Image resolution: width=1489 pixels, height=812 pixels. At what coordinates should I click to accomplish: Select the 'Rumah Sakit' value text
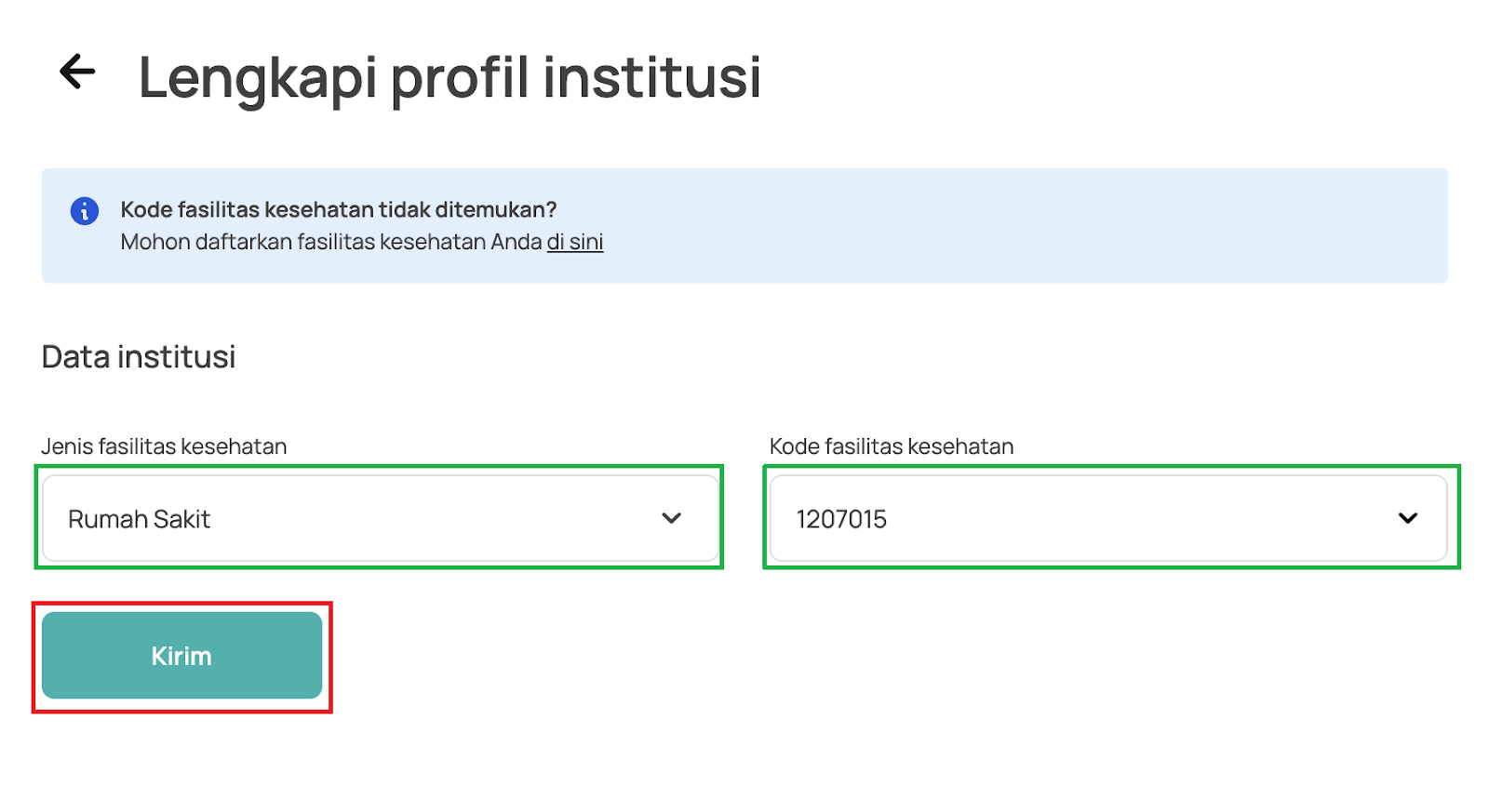coord(140,519)
